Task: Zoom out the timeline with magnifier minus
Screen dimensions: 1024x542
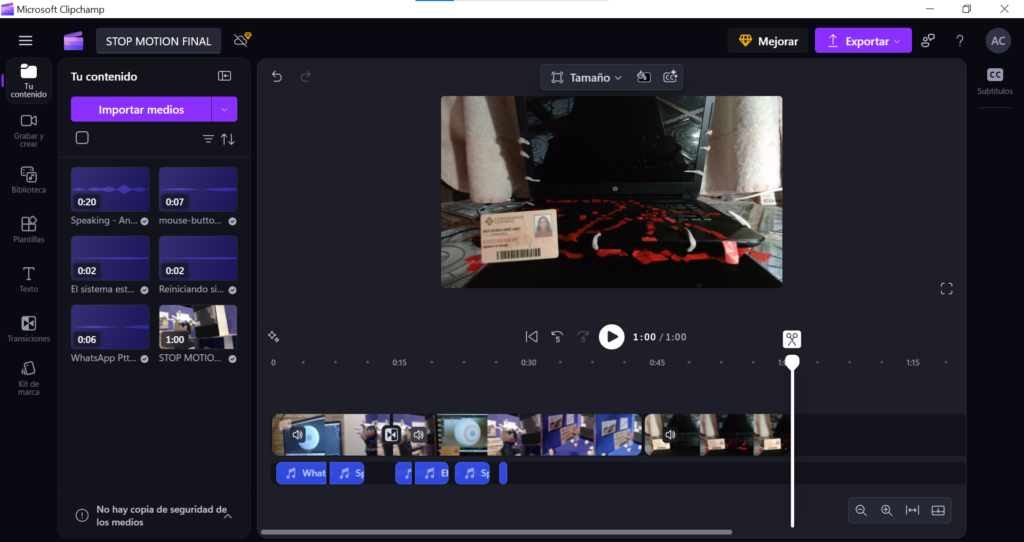Action: 860,510
